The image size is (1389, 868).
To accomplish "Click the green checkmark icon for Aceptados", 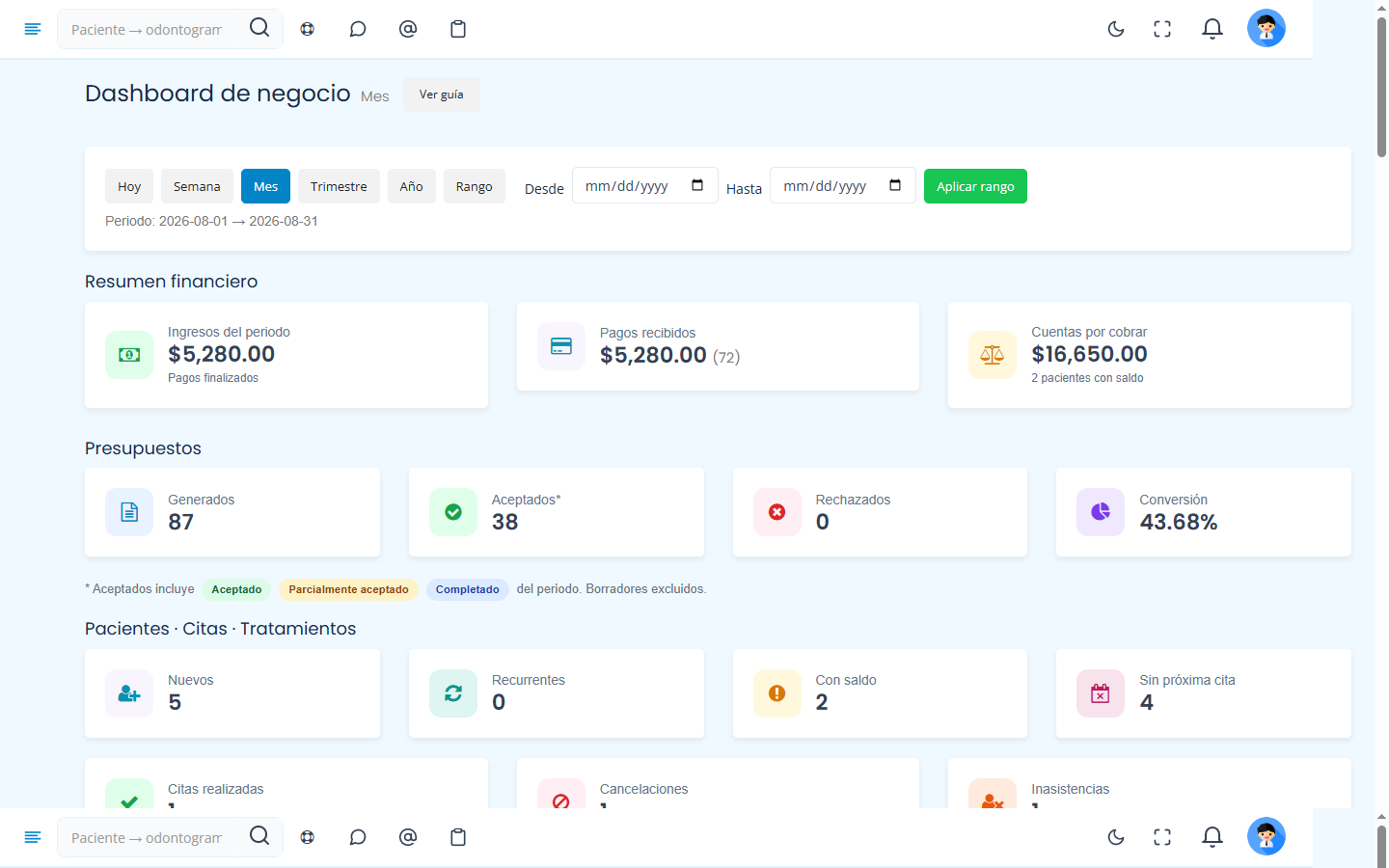I will click(453, 512).
